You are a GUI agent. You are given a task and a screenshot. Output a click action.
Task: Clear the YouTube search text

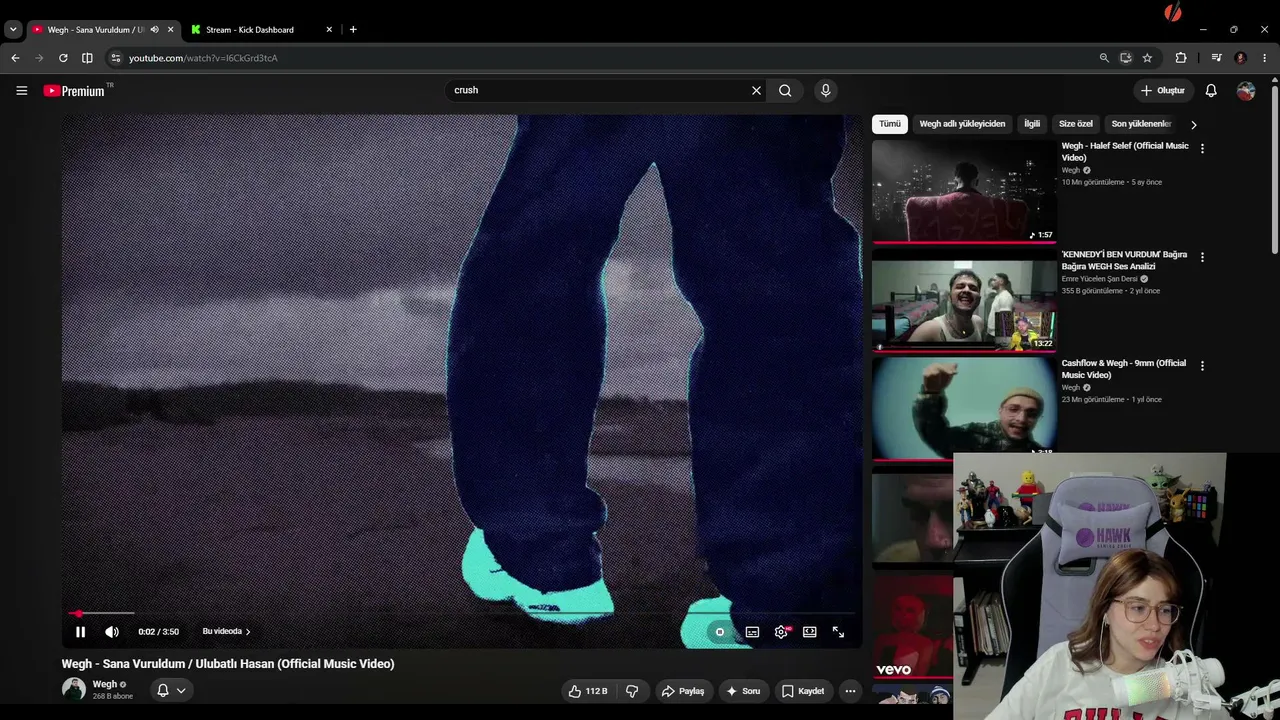(x=756, y=90)
